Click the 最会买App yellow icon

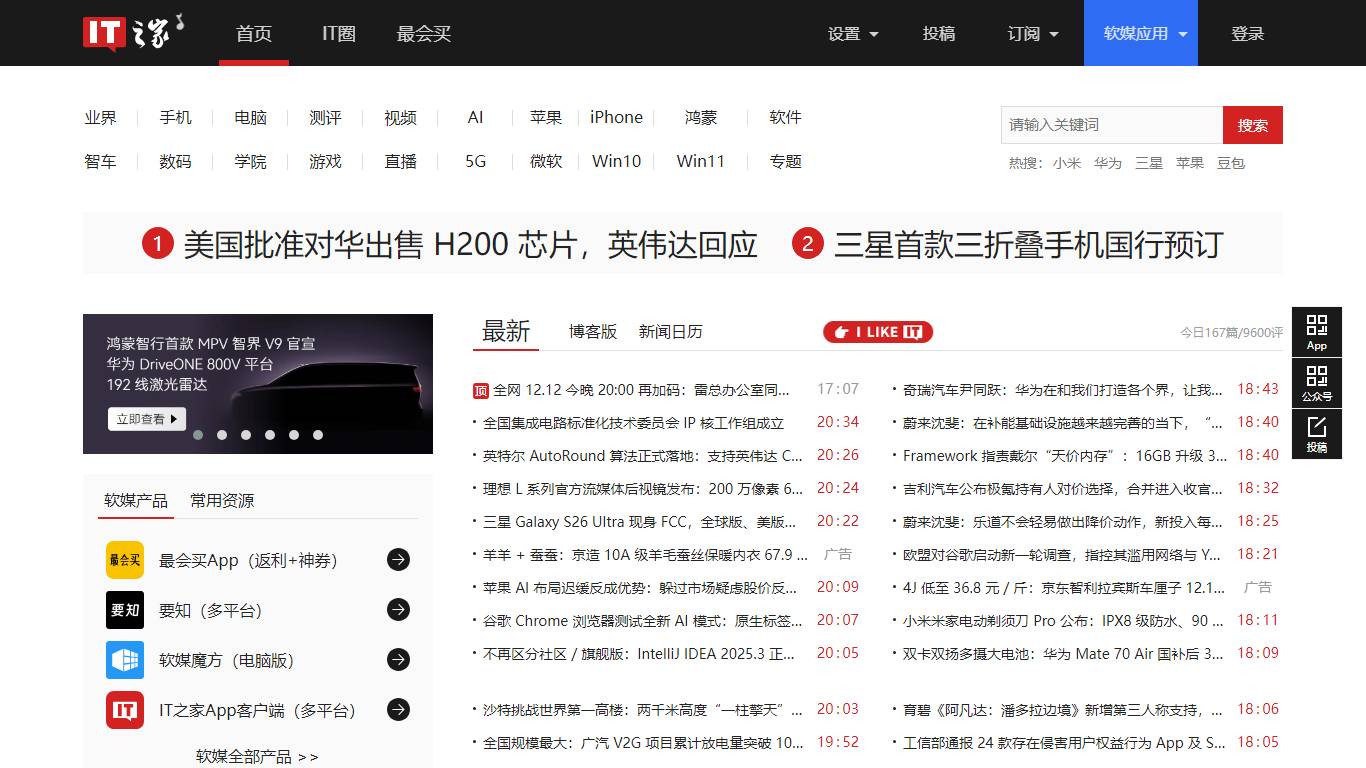click(125, 560)
